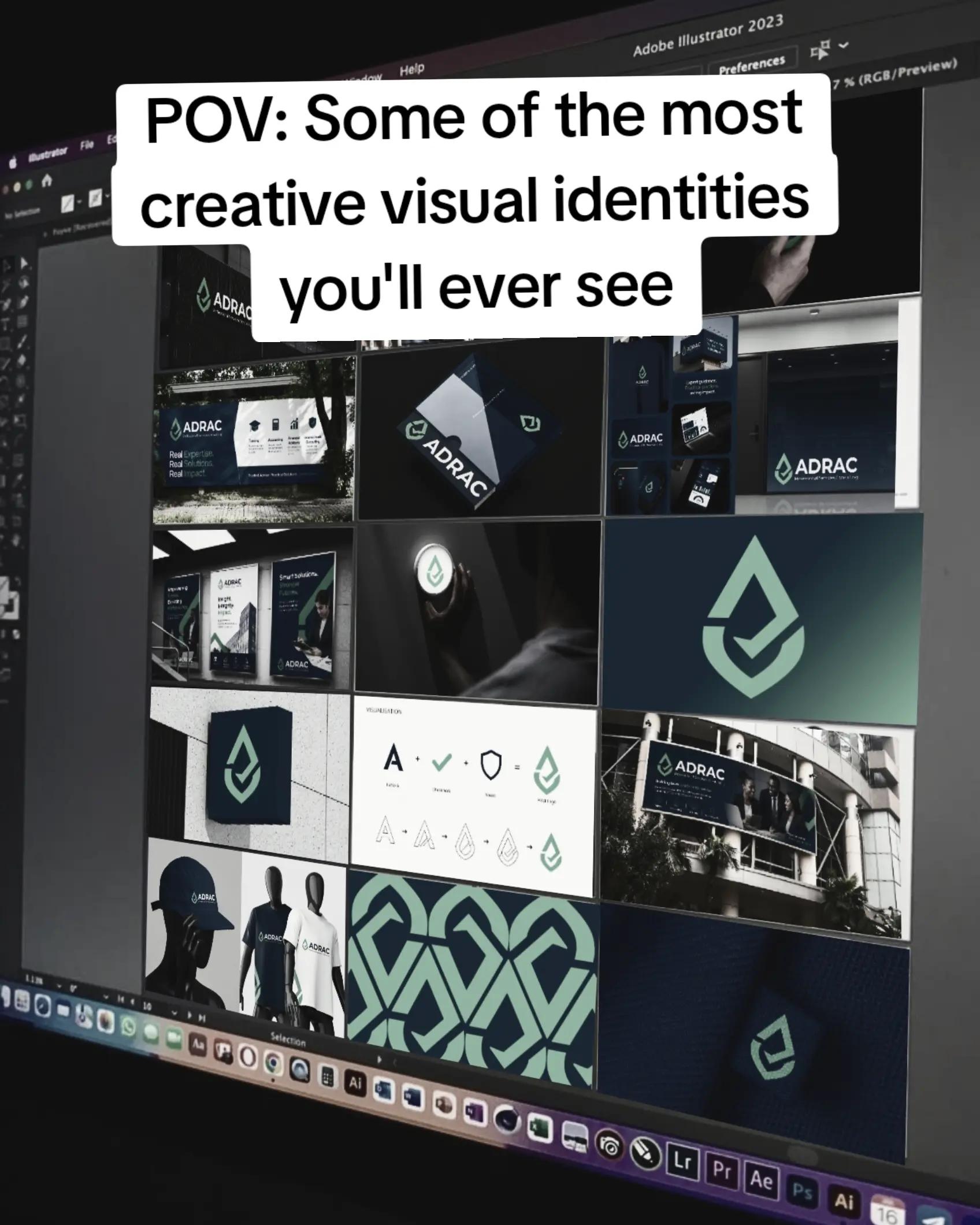Click the rotate view angle field
The height and width of the screenshot is (1225, 980).
pyautogui.click(x=73, y=989)
